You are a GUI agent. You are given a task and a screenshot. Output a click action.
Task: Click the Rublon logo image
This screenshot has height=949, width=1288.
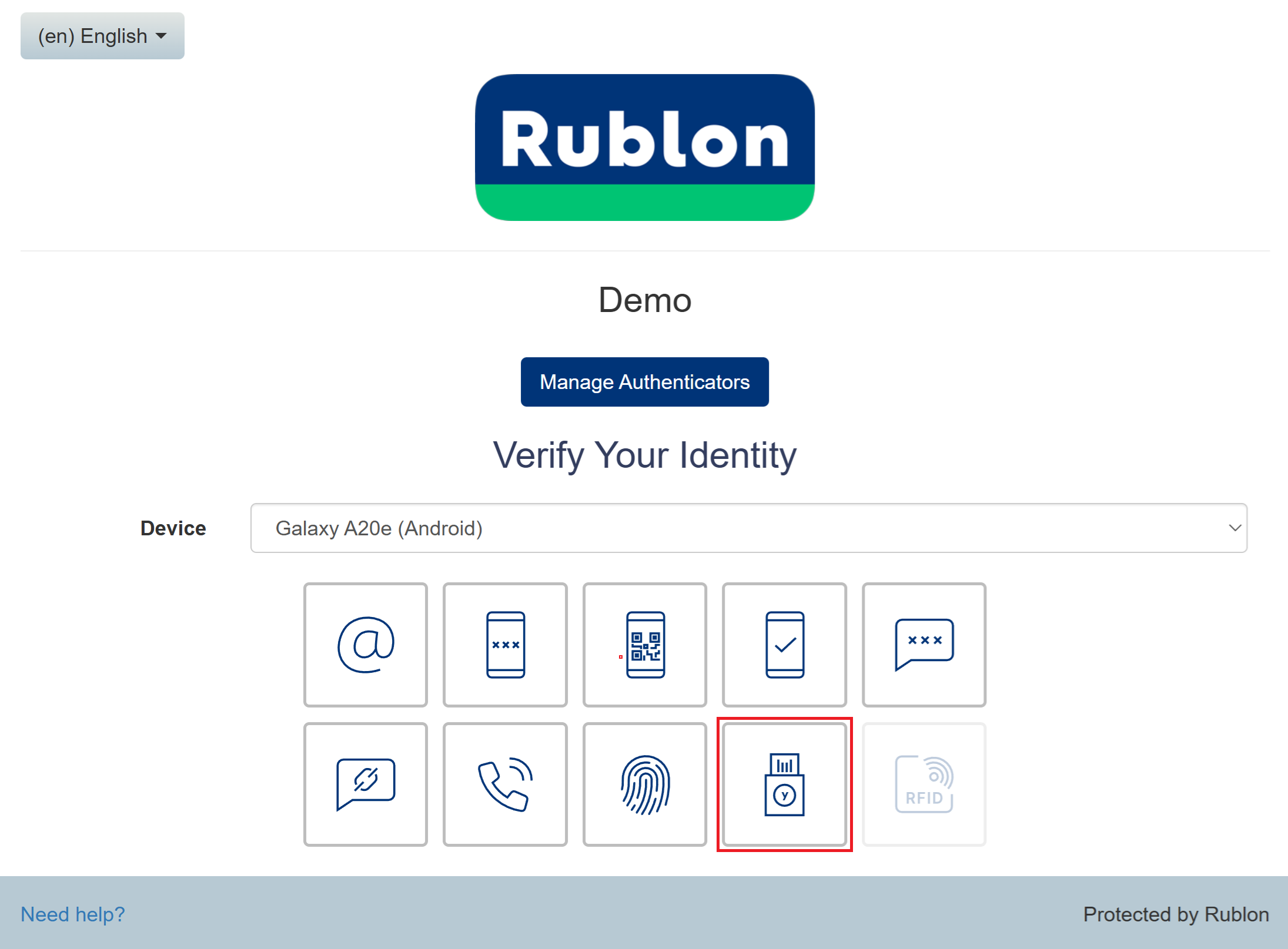tap(644, 147)
